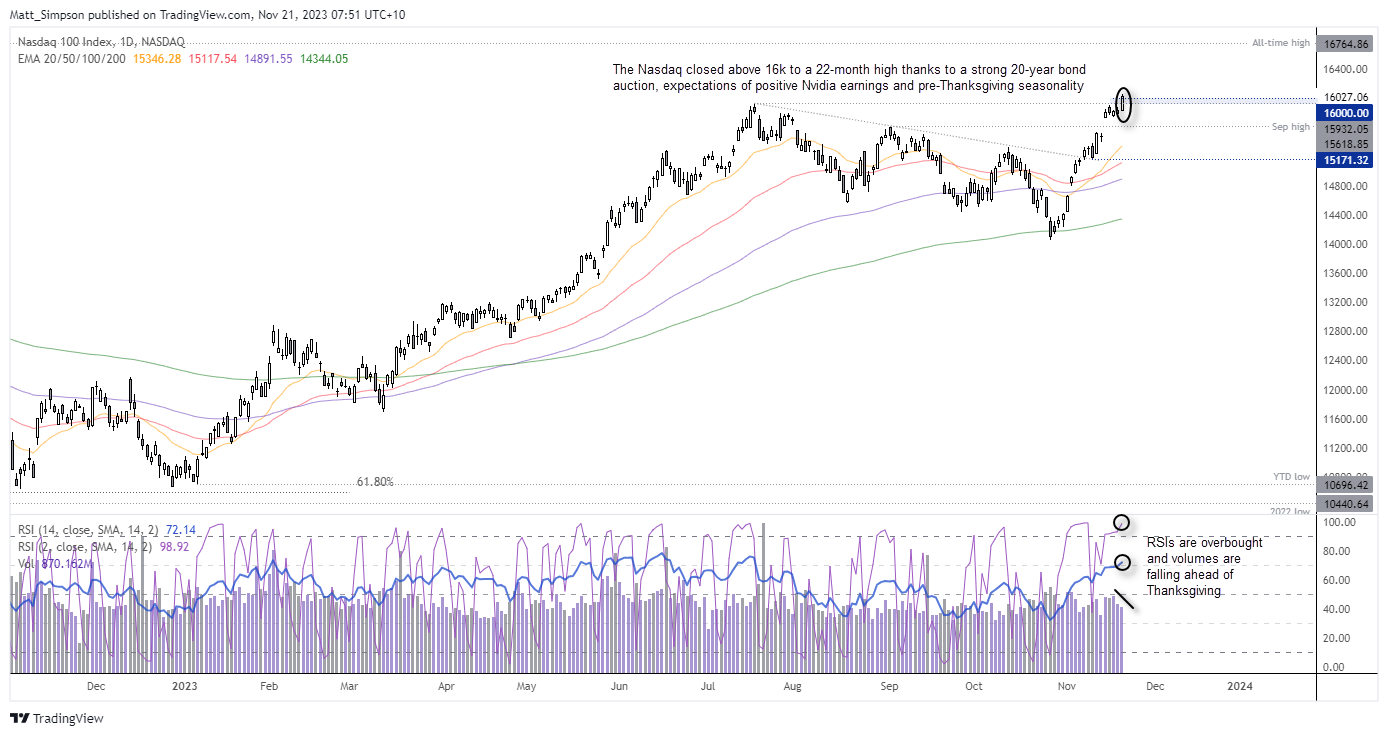
Task: Click the 0.00 RSI axis label
Action: coord(1332,667)
